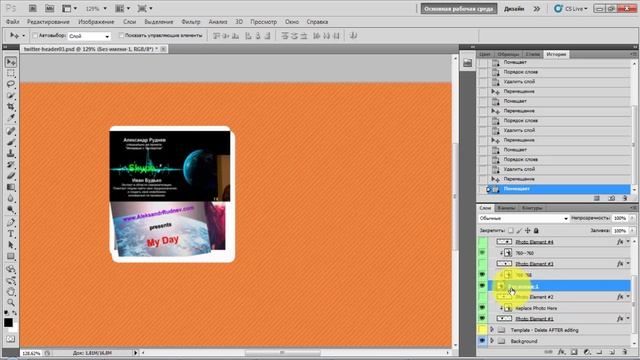This screenshot has width=640, height=360.
Task: Open the Обычные blend mode dropdown
Action: (x=524, y=218)
